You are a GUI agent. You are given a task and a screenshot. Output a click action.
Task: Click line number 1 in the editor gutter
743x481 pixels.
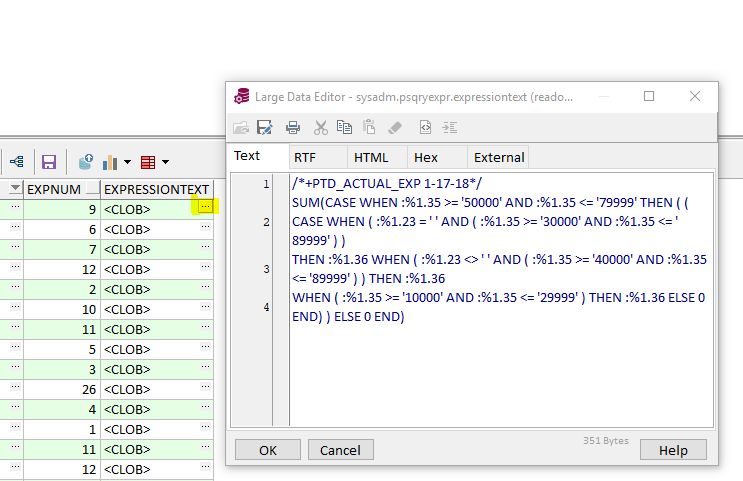point(266,184)
